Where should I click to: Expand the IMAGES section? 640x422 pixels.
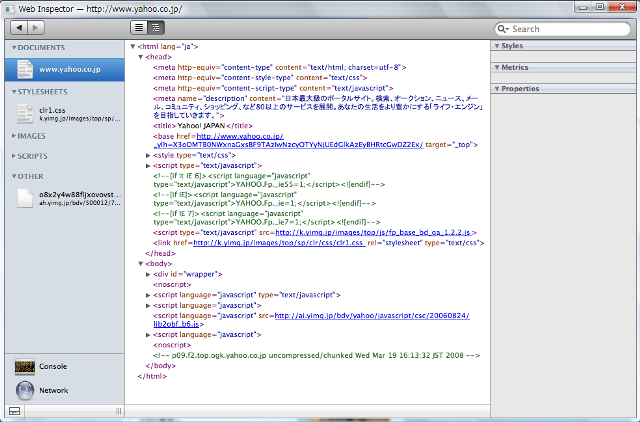pos(14,135)
